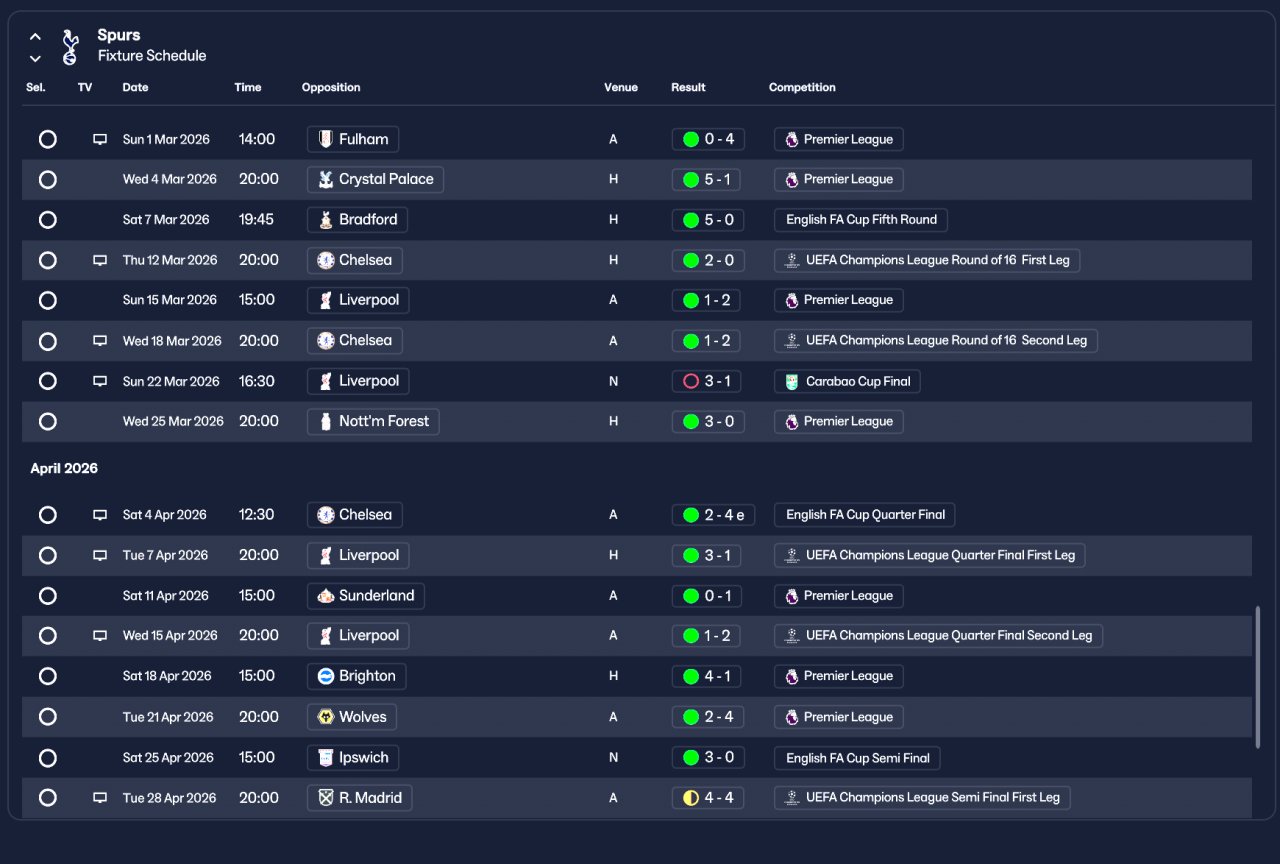
Task: Click the Carabao Cup logo icon
Action: (792, 381)
